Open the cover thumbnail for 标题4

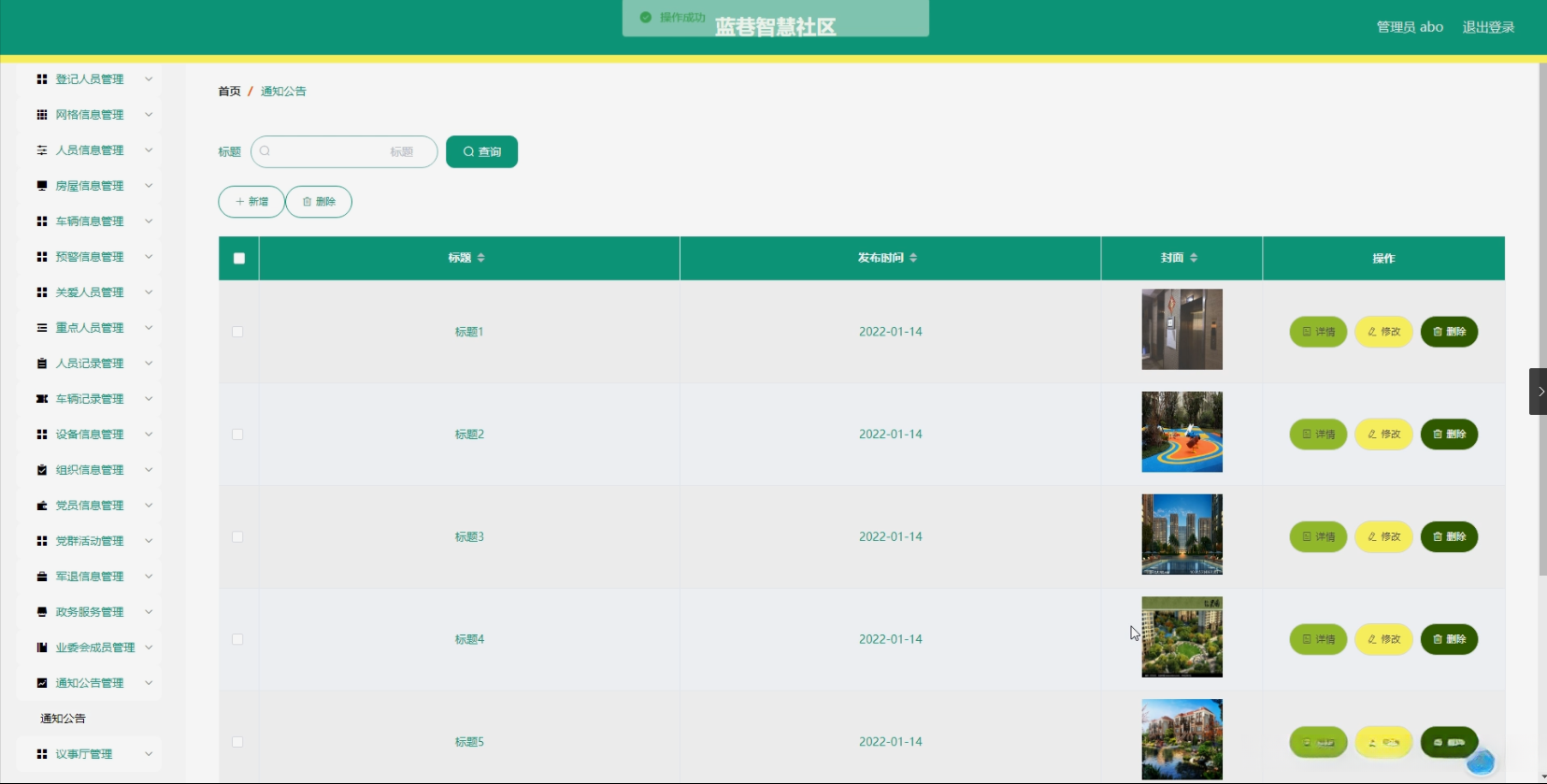click(x=1182, y=637)
